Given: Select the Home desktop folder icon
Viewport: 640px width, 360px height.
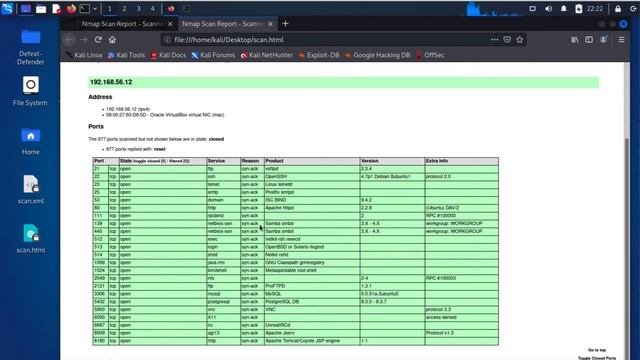Looking at the screenshot, I should pyautogui.click(x=31, y=141).
